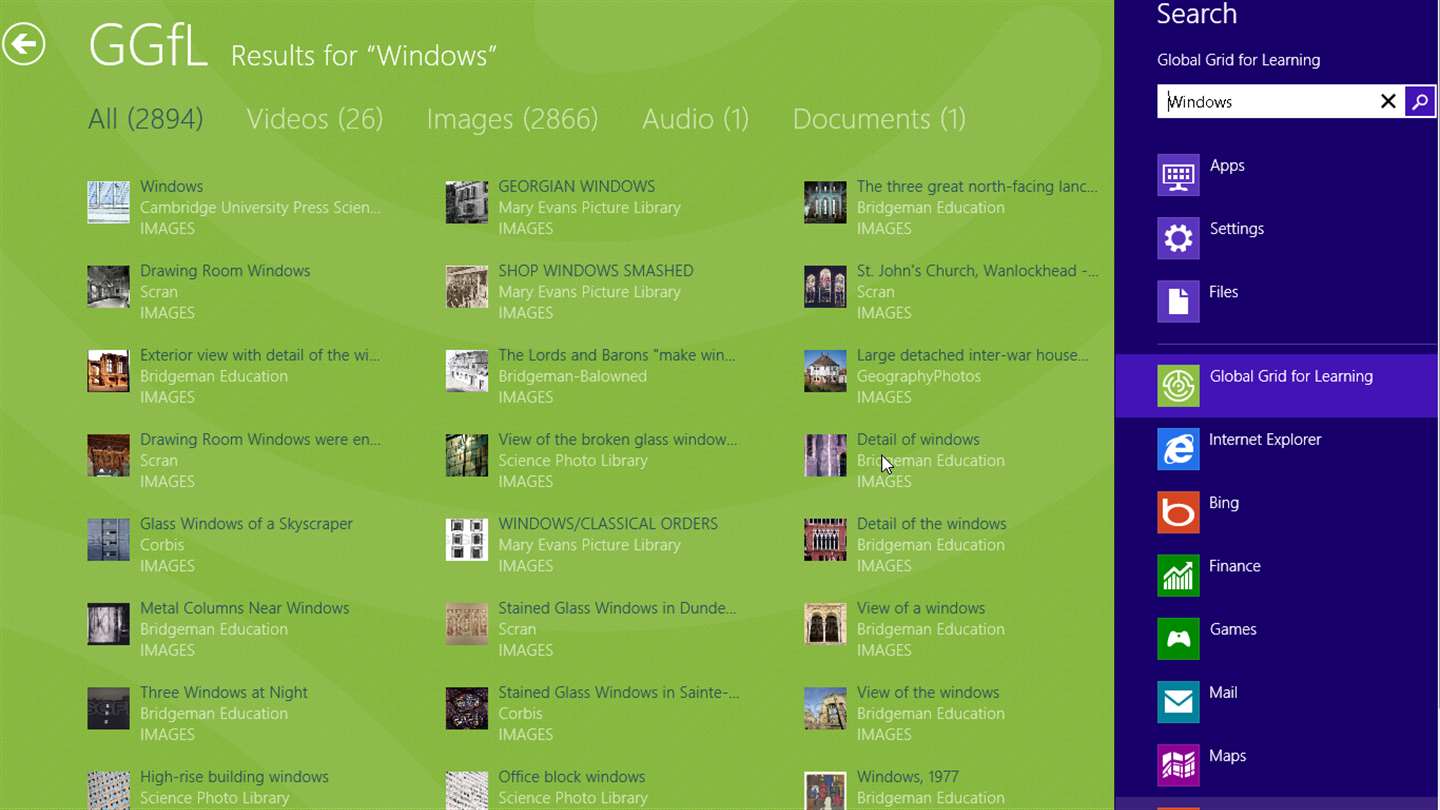
Task: Click the Games controller icon
Action: pyautogui.click(x=1178, y=639)
